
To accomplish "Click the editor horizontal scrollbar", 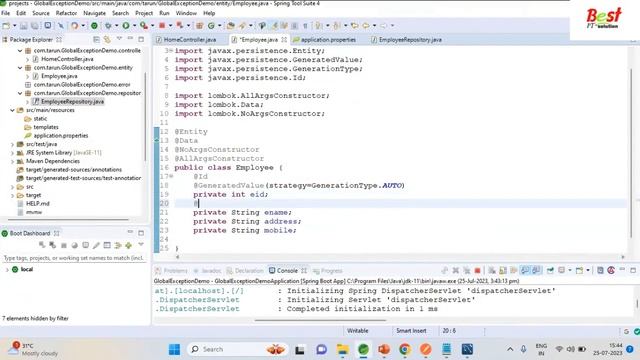I will click(x=400, y=257).
